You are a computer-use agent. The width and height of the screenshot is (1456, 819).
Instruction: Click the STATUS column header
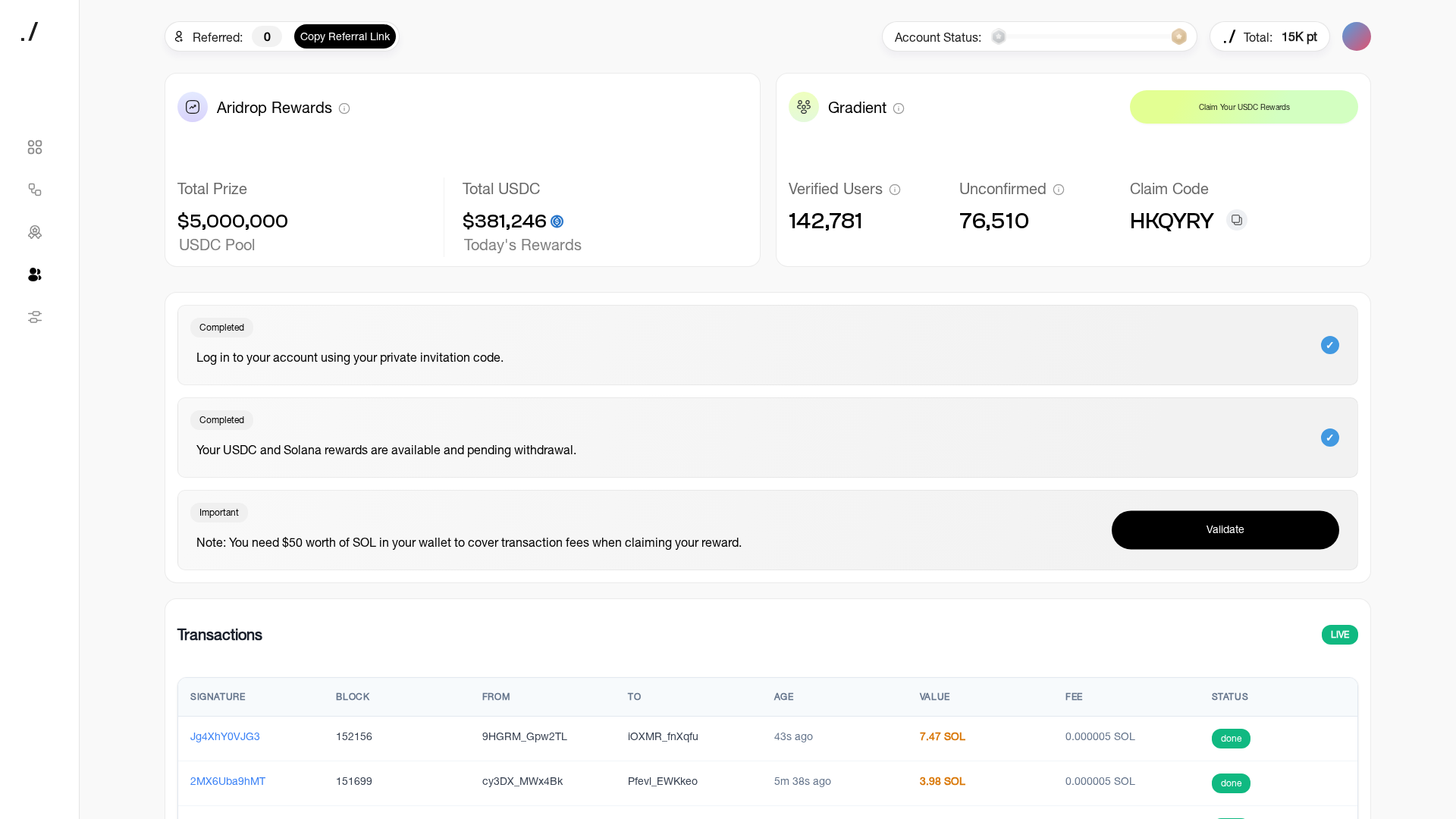coord(1229,697)
